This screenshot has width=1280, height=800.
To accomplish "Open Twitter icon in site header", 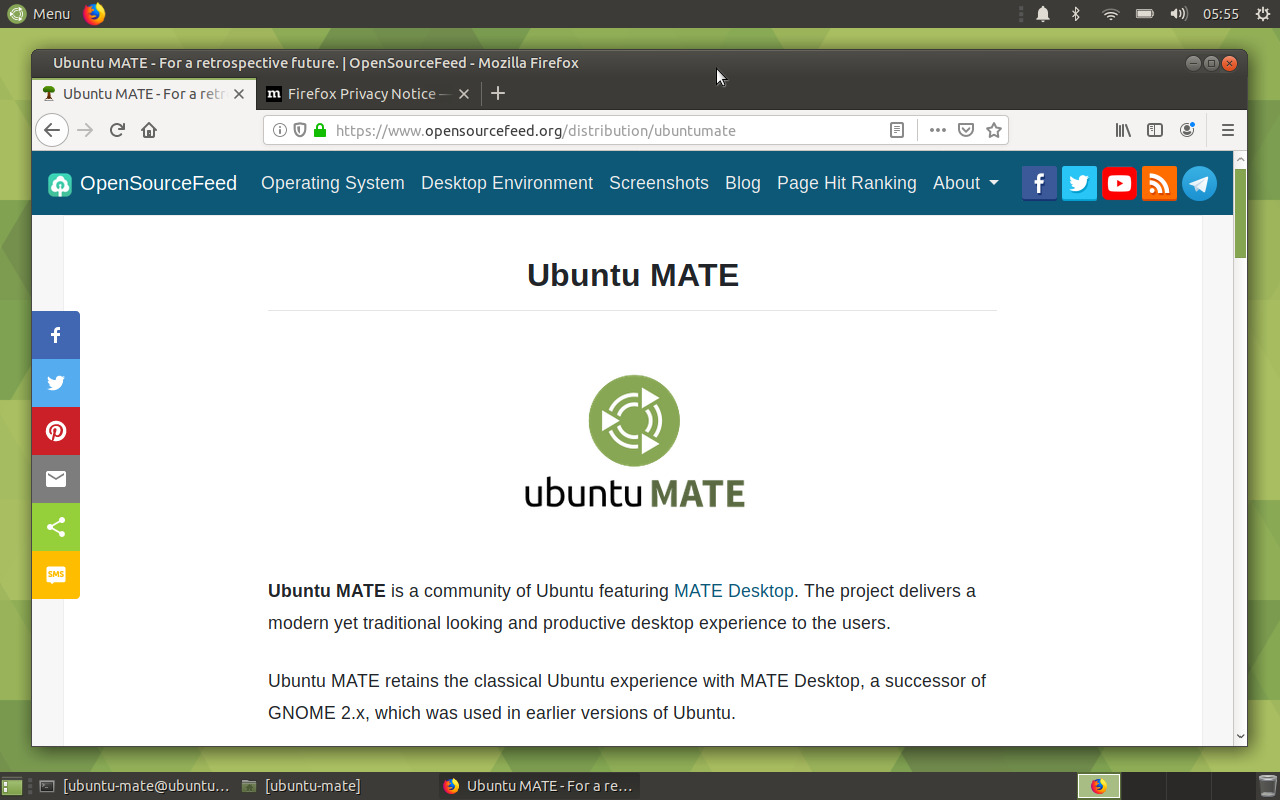I will coord(1079,183).
